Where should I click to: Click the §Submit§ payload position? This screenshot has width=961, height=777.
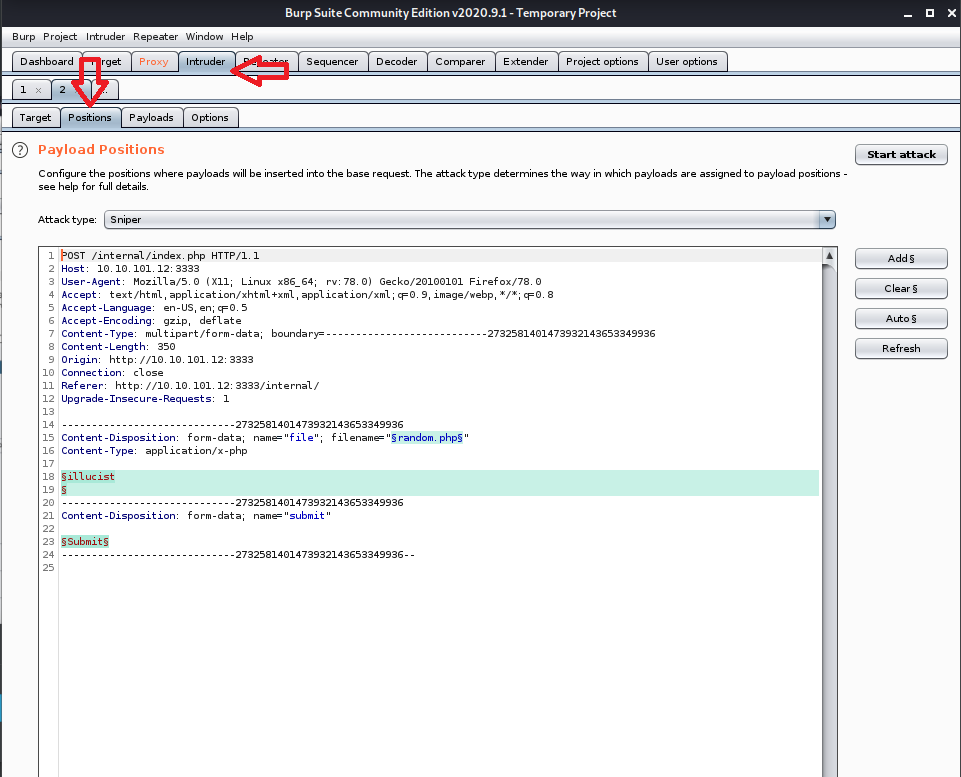85,542
